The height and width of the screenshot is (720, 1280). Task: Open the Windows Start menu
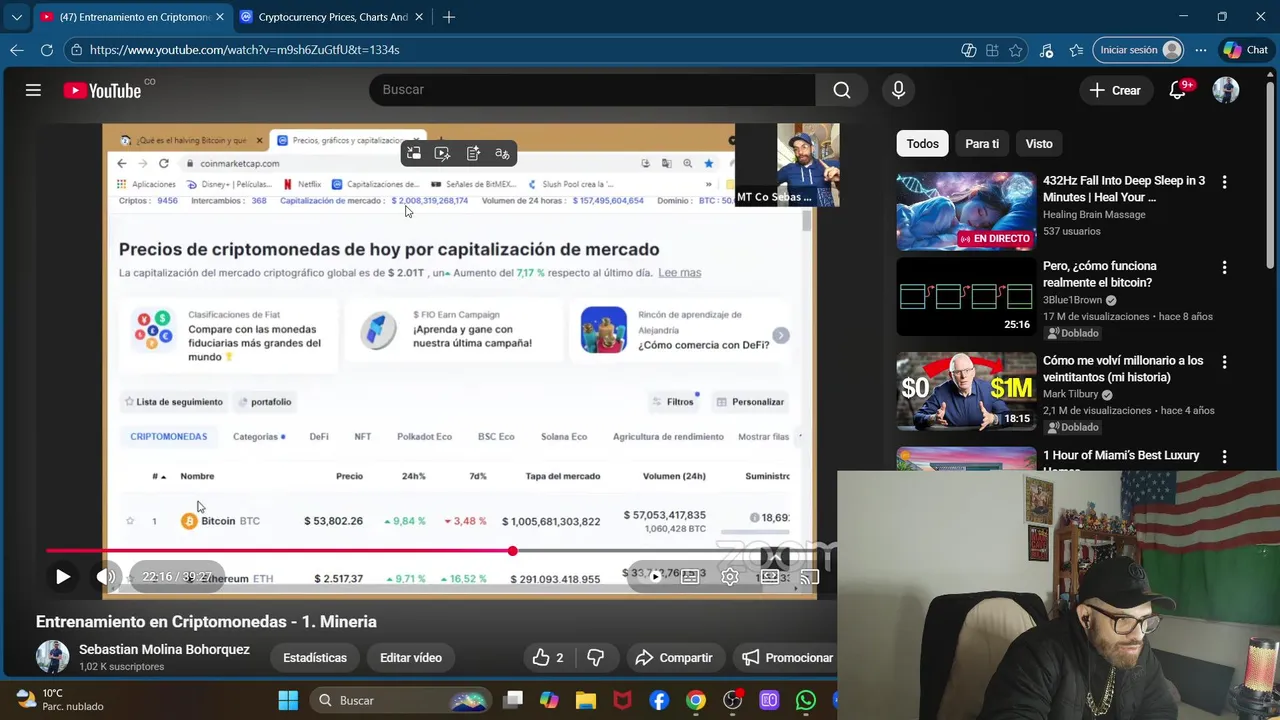coord(288,700)
